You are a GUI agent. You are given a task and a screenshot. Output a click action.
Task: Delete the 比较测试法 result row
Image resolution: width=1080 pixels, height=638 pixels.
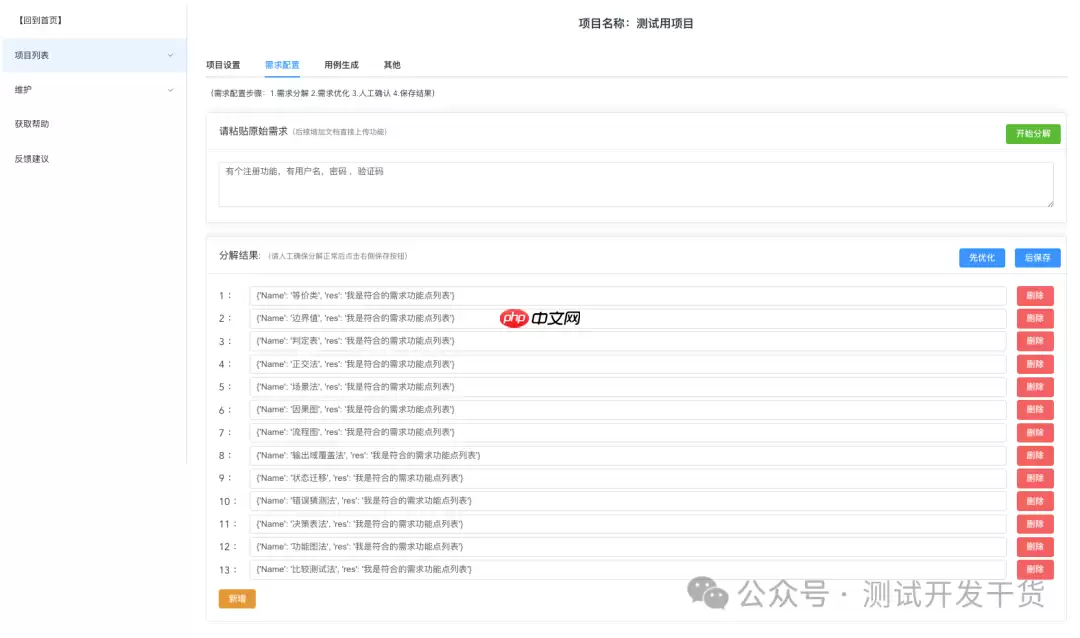pos(1034,569)
